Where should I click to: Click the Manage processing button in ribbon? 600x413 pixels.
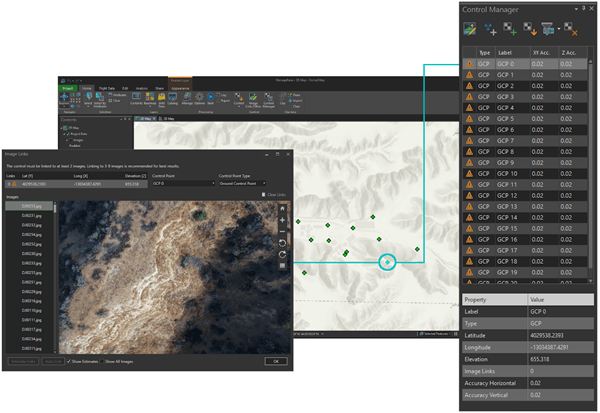[x=187, y=98]
